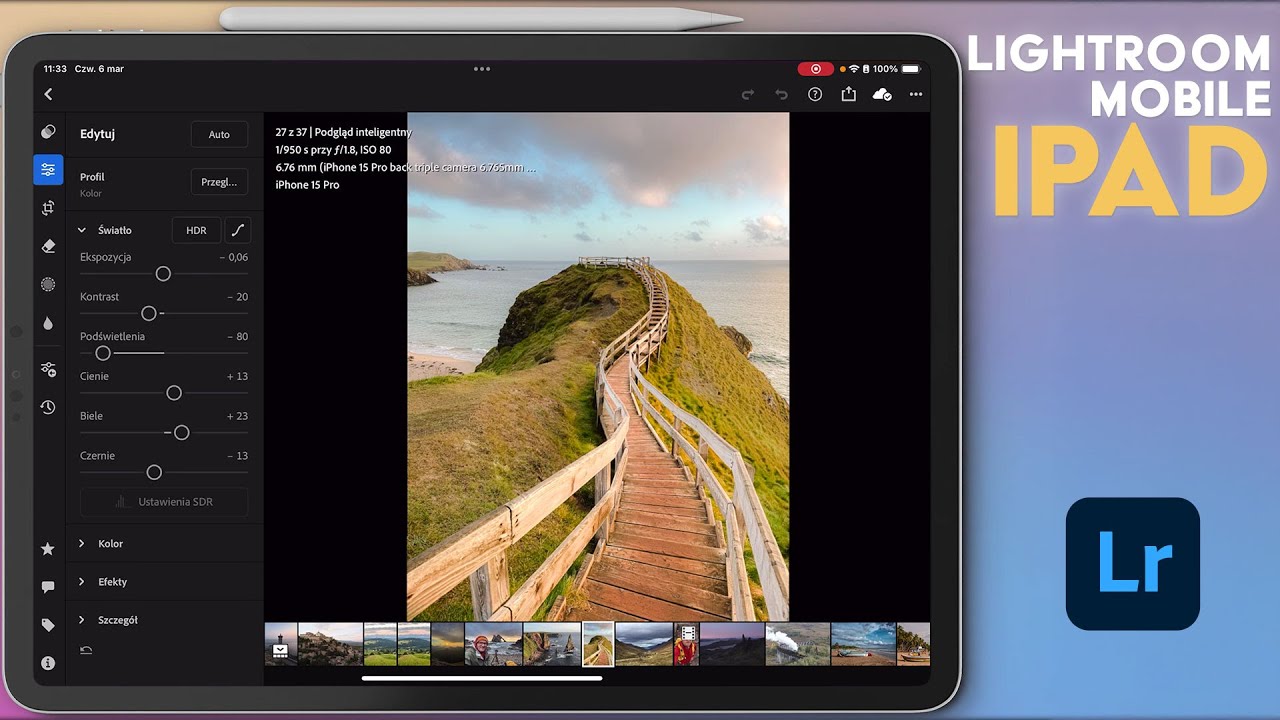
Task: Select the Edit sliders tool
Action: pyautogui.click(x=48, y=170)
